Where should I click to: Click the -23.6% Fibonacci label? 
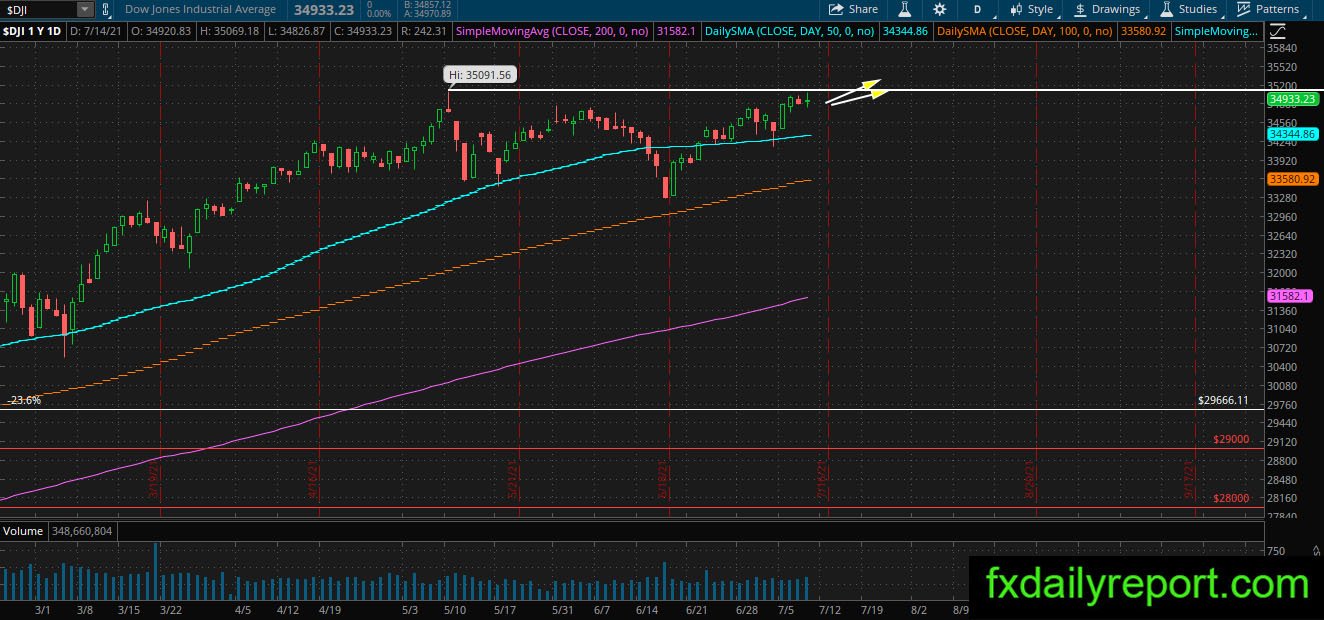[24, 400]
